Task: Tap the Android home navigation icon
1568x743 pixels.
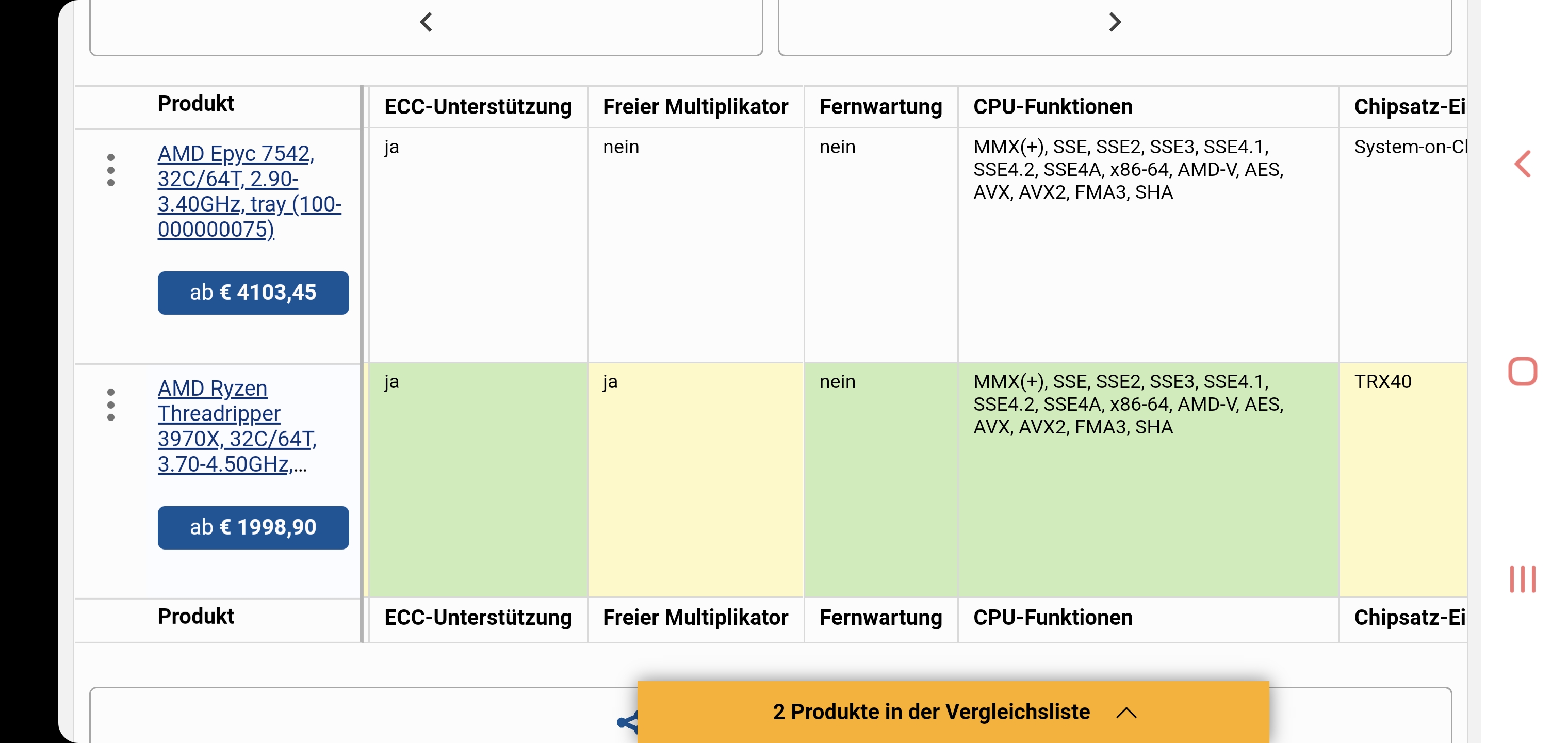Action: pos(1522,371)
